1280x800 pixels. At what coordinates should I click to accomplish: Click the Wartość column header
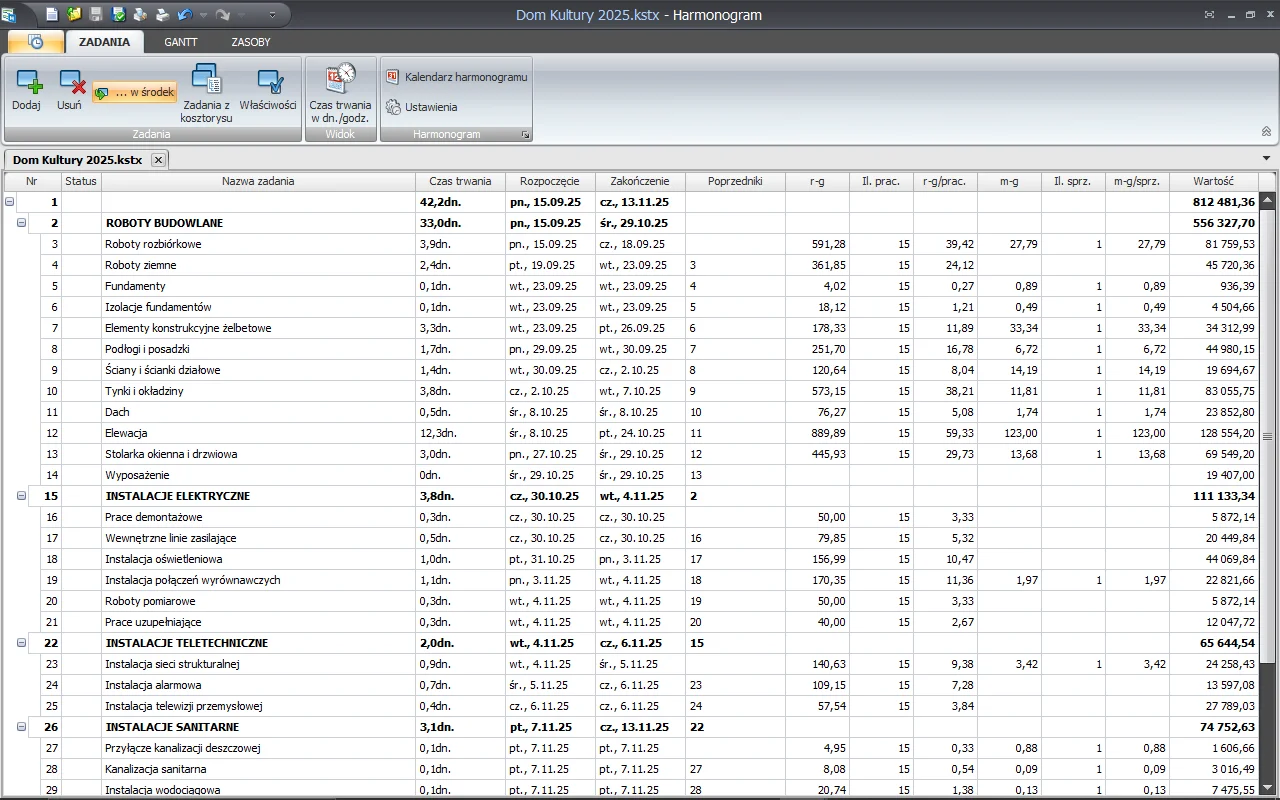pos(1213,181)
